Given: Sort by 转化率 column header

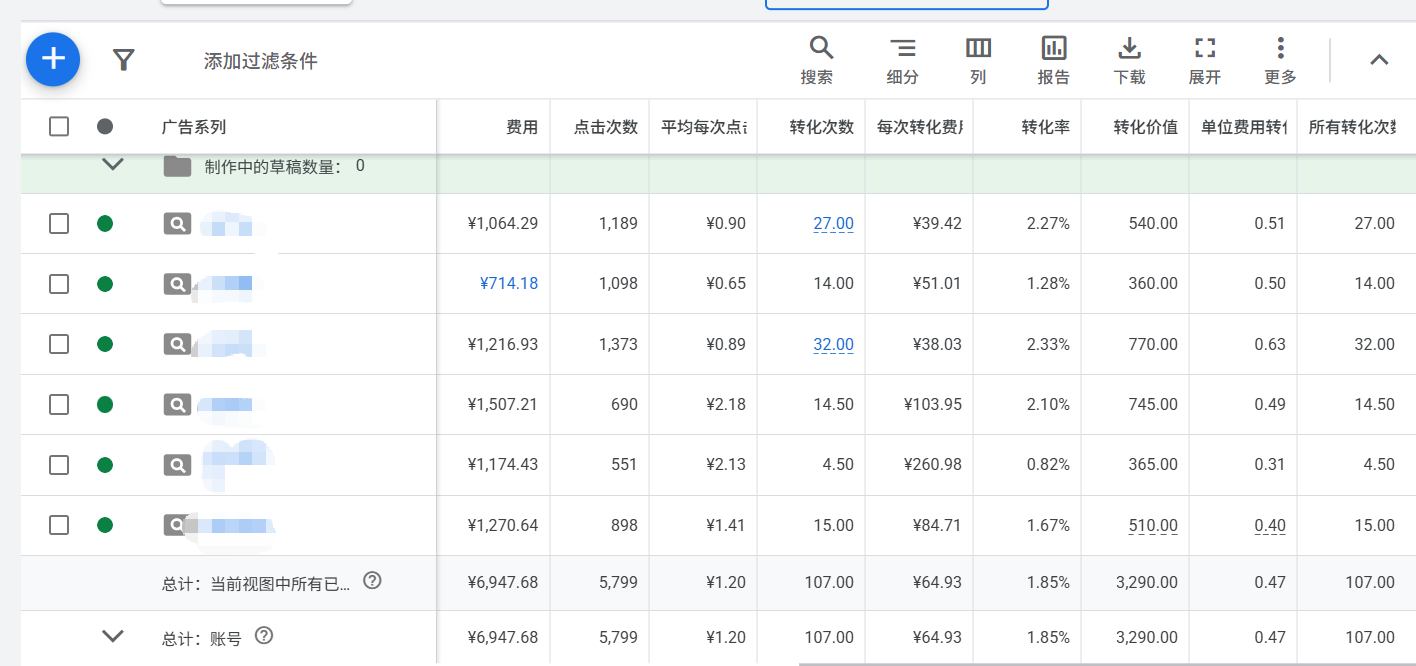Looking at the screenshot, I should [1046, 127].
